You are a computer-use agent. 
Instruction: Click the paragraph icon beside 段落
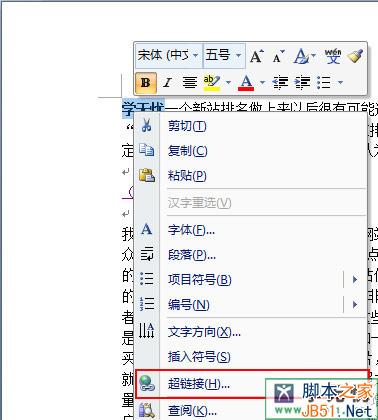click(x=147, y=254)
